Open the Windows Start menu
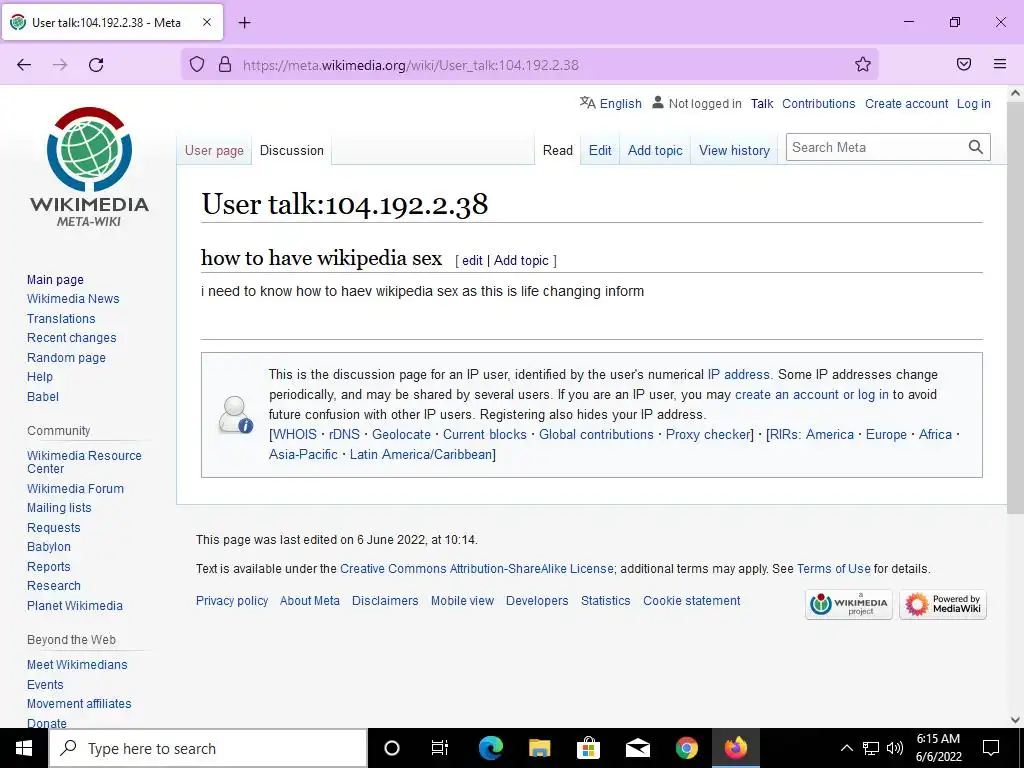 tap(24, 748)
